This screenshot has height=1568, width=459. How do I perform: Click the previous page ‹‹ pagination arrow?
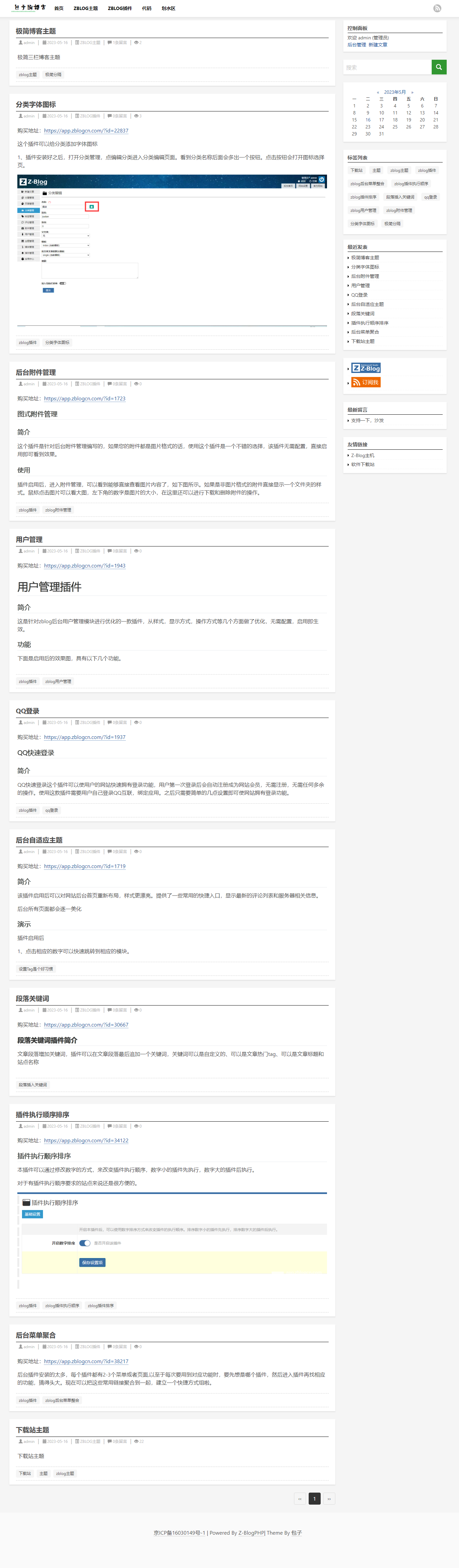tap(300, 1499)
